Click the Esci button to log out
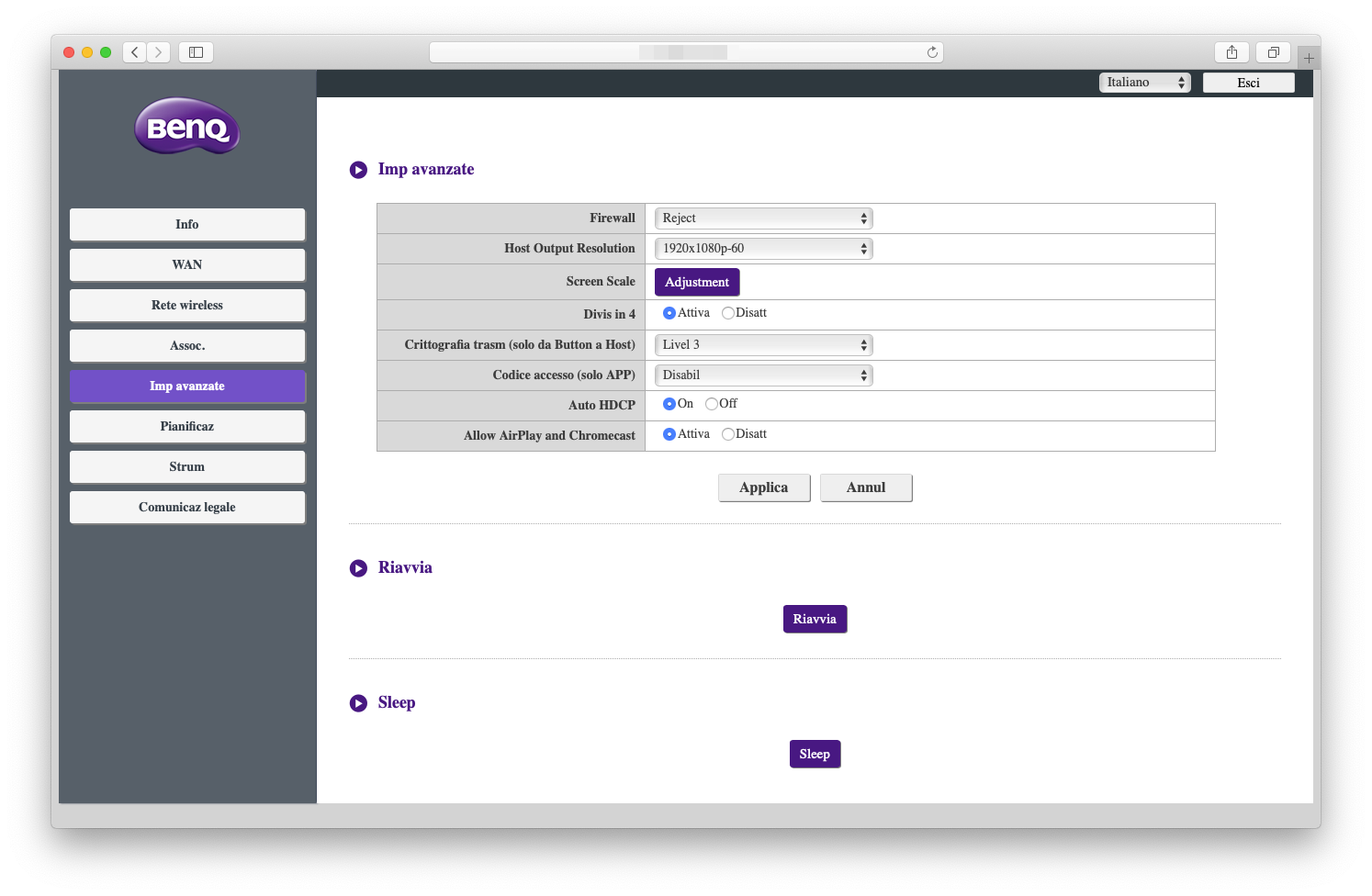The image size is (1372, 896). click(x=1248, y=82)
